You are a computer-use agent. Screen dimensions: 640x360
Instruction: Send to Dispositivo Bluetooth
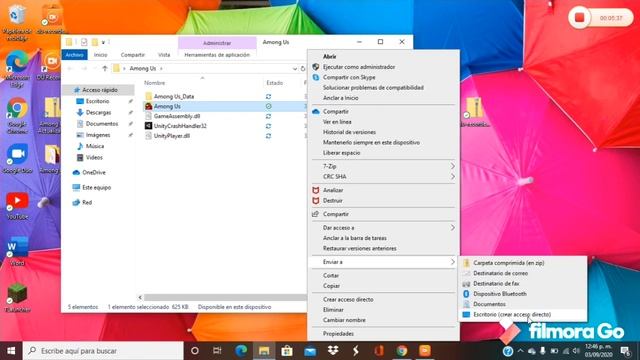500,293
